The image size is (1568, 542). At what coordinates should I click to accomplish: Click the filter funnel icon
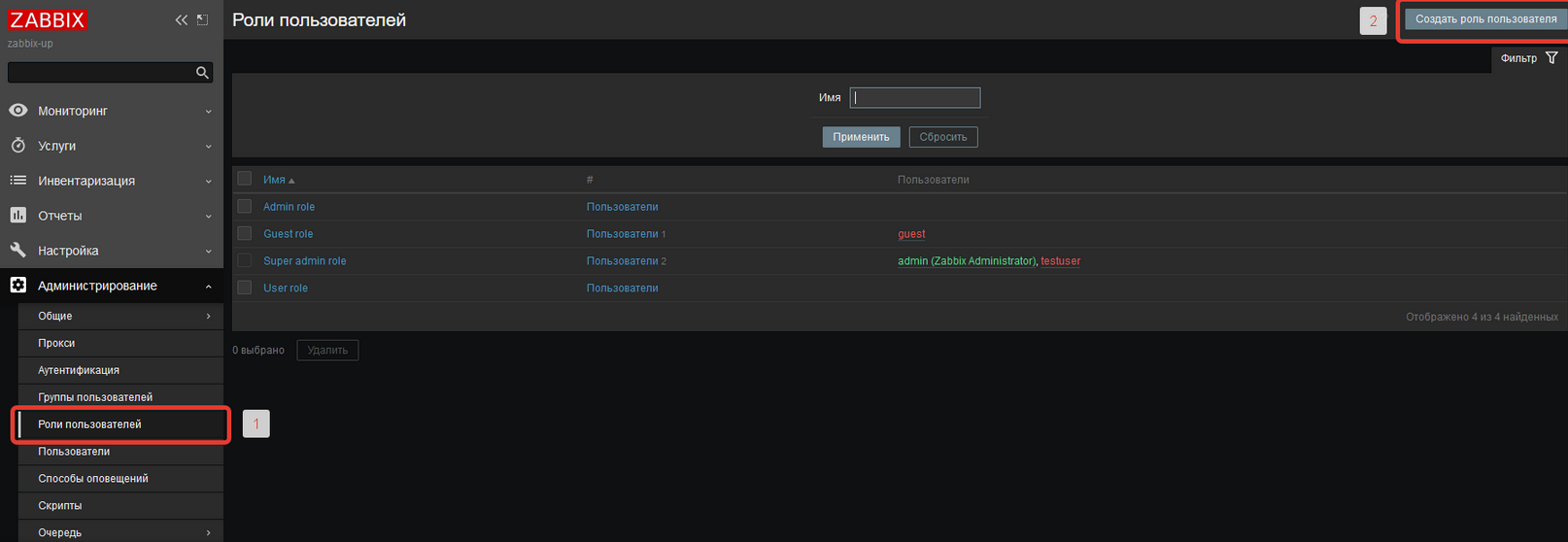(1551, 58)
